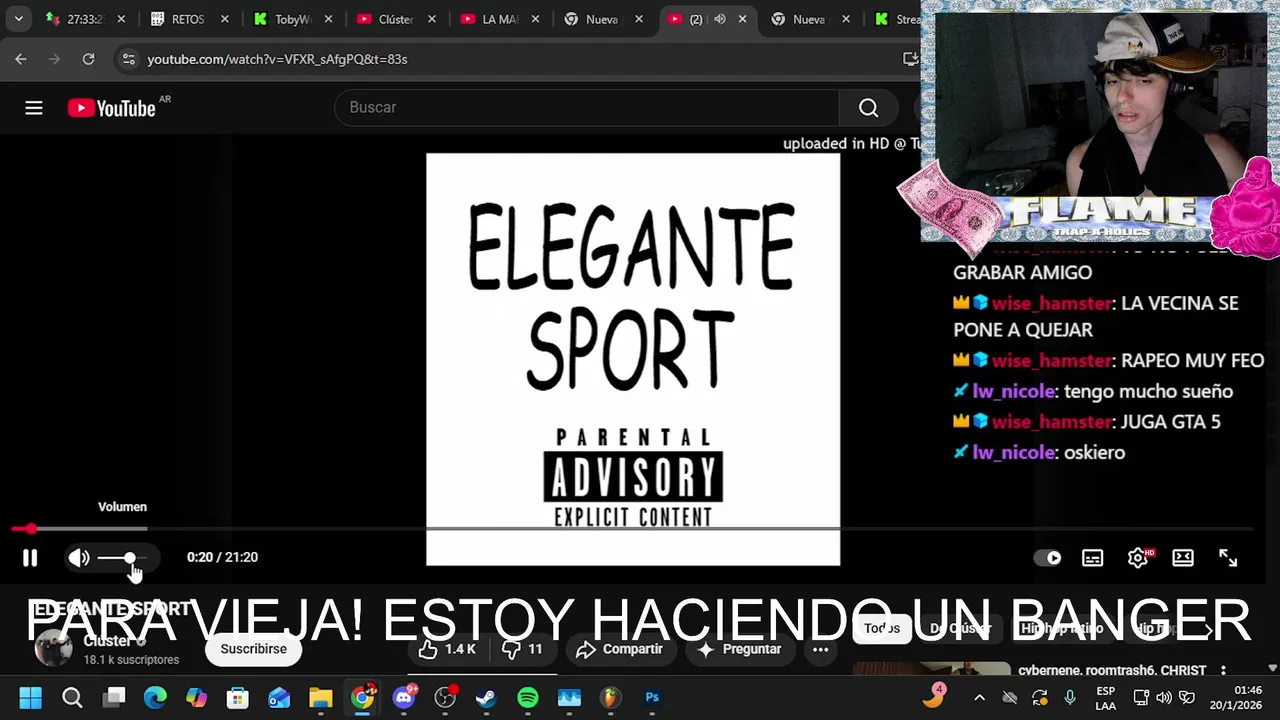
Task: Toggle the microphone tray icon
Action: (1070, 698)
